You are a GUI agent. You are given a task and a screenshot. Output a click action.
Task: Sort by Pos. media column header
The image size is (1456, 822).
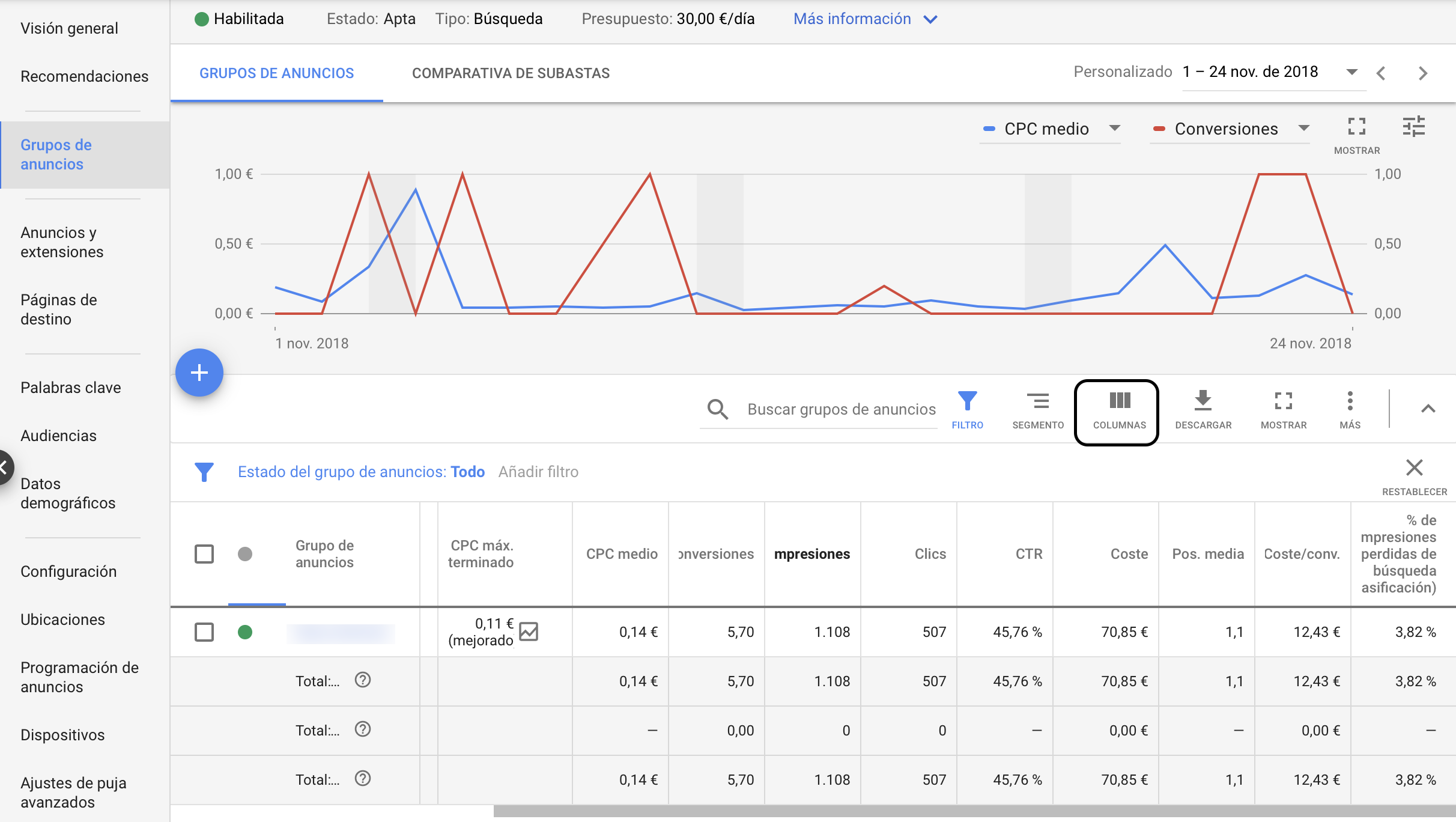click(1208, 554)
